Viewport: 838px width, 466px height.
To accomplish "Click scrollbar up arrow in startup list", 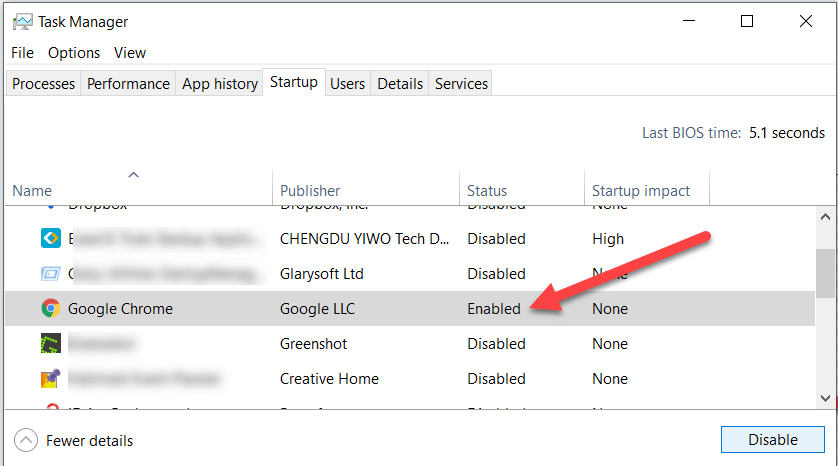I will tap(825, 216).
